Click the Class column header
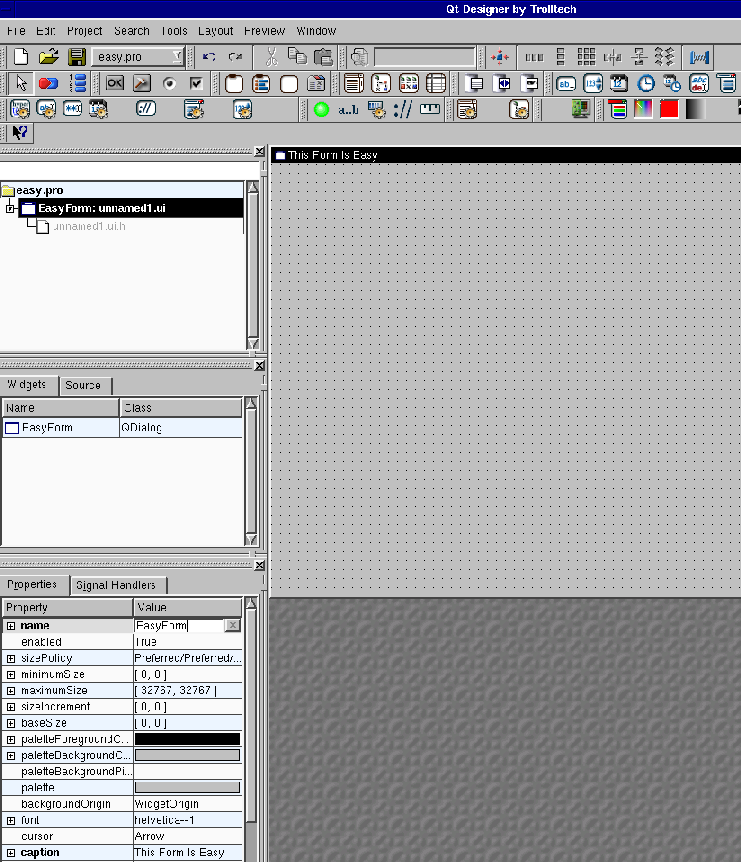The image size is (741, 862). [x=181, y=408]
